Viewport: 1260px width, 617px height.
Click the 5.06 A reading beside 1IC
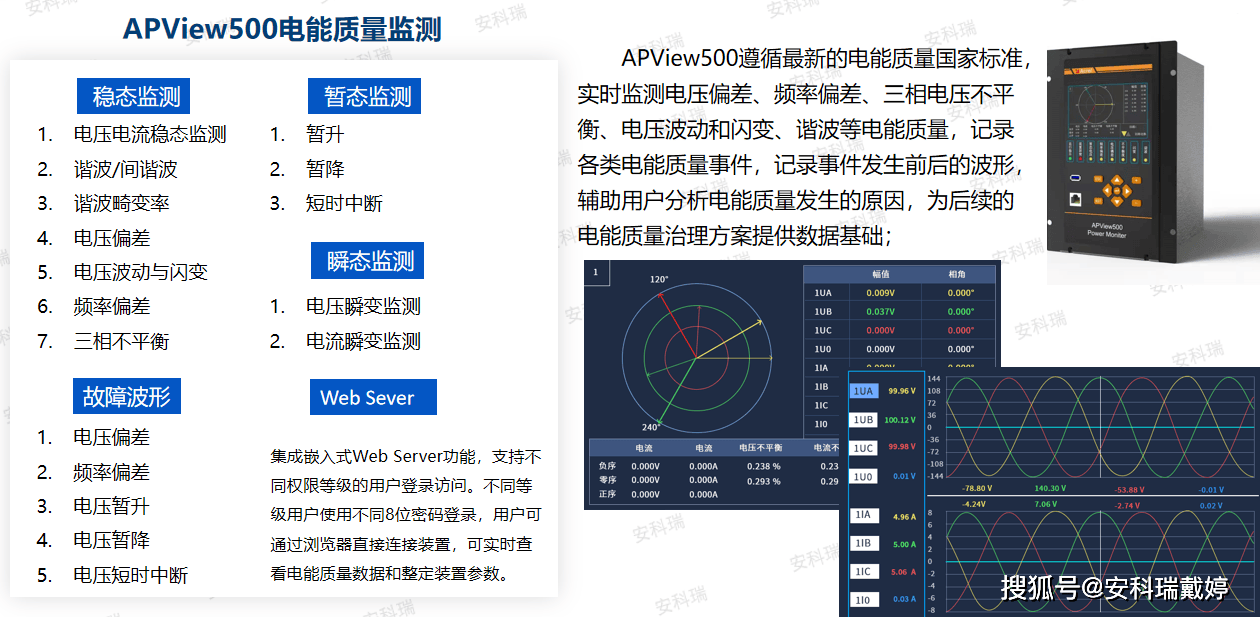[904, 573]
